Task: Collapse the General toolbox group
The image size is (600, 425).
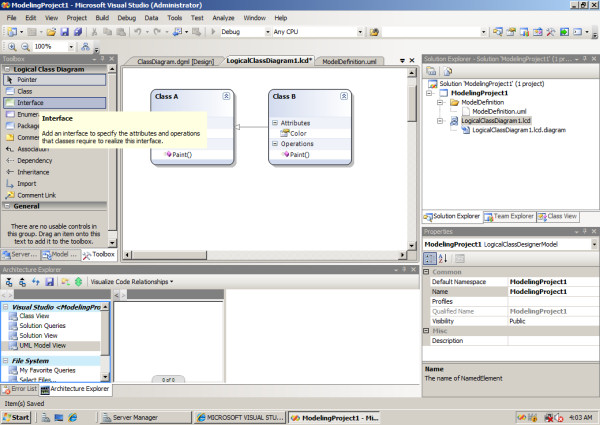Action: [x=7, y=206]
